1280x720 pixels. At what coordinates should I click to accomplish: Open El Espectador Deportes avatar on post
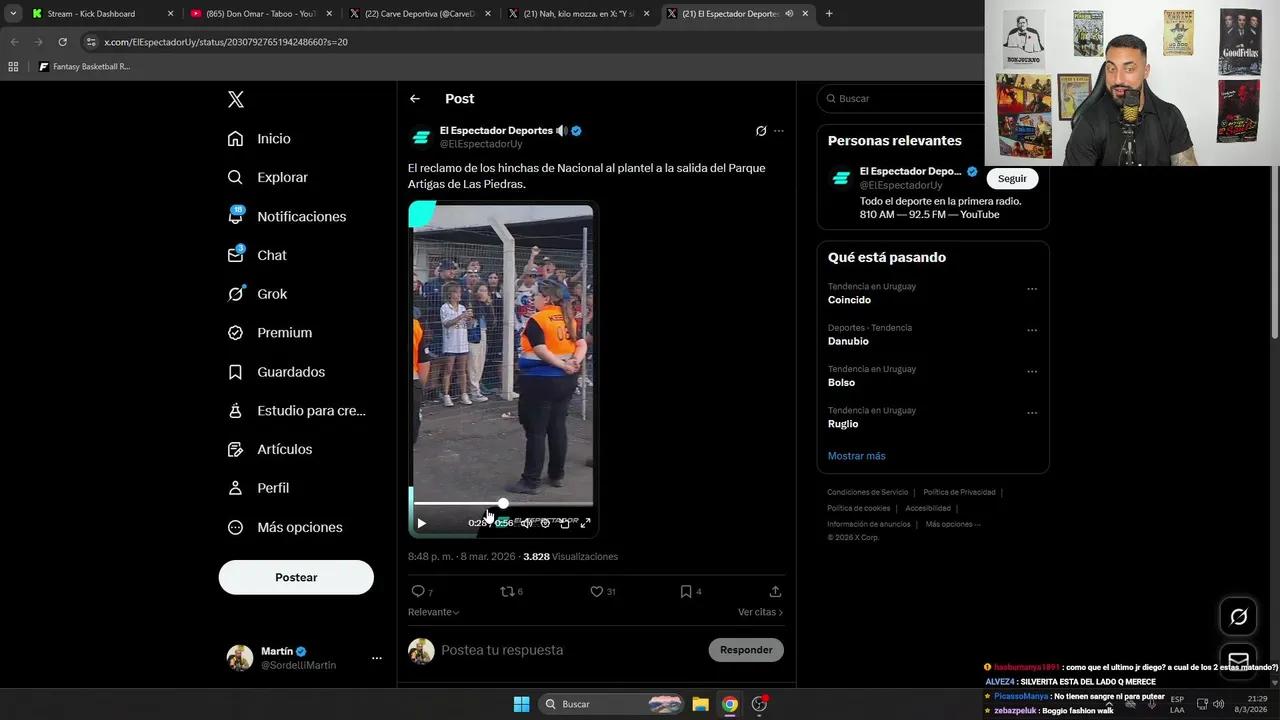point(421,137)
